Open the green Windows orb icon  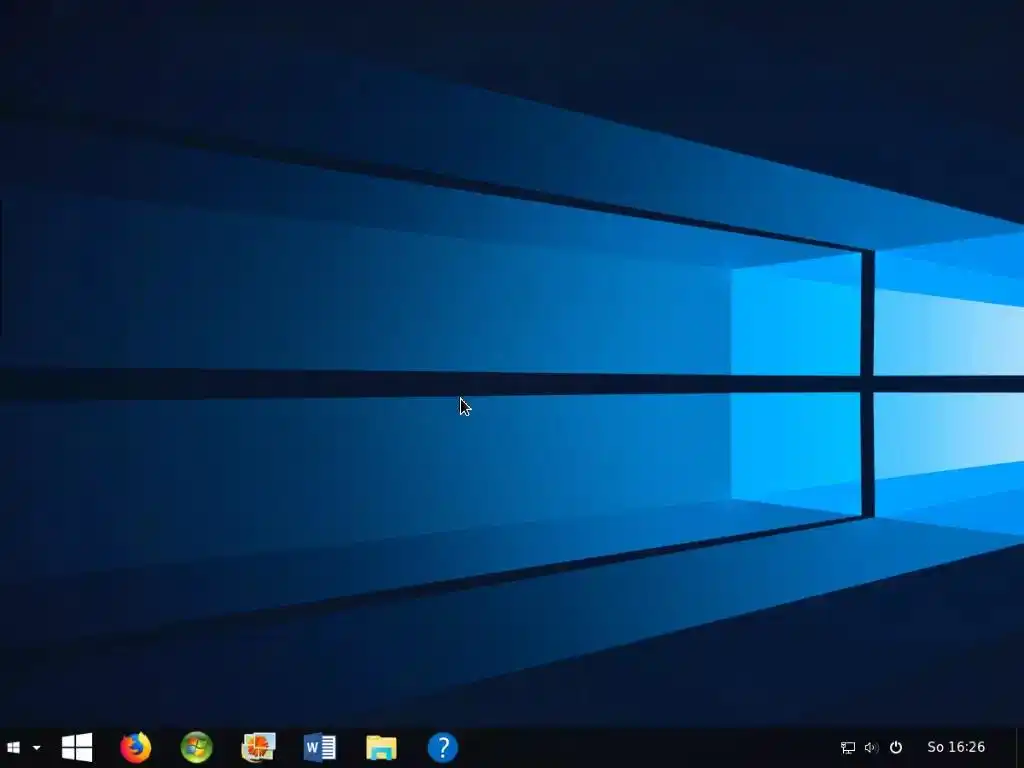(x=197, y=747)
